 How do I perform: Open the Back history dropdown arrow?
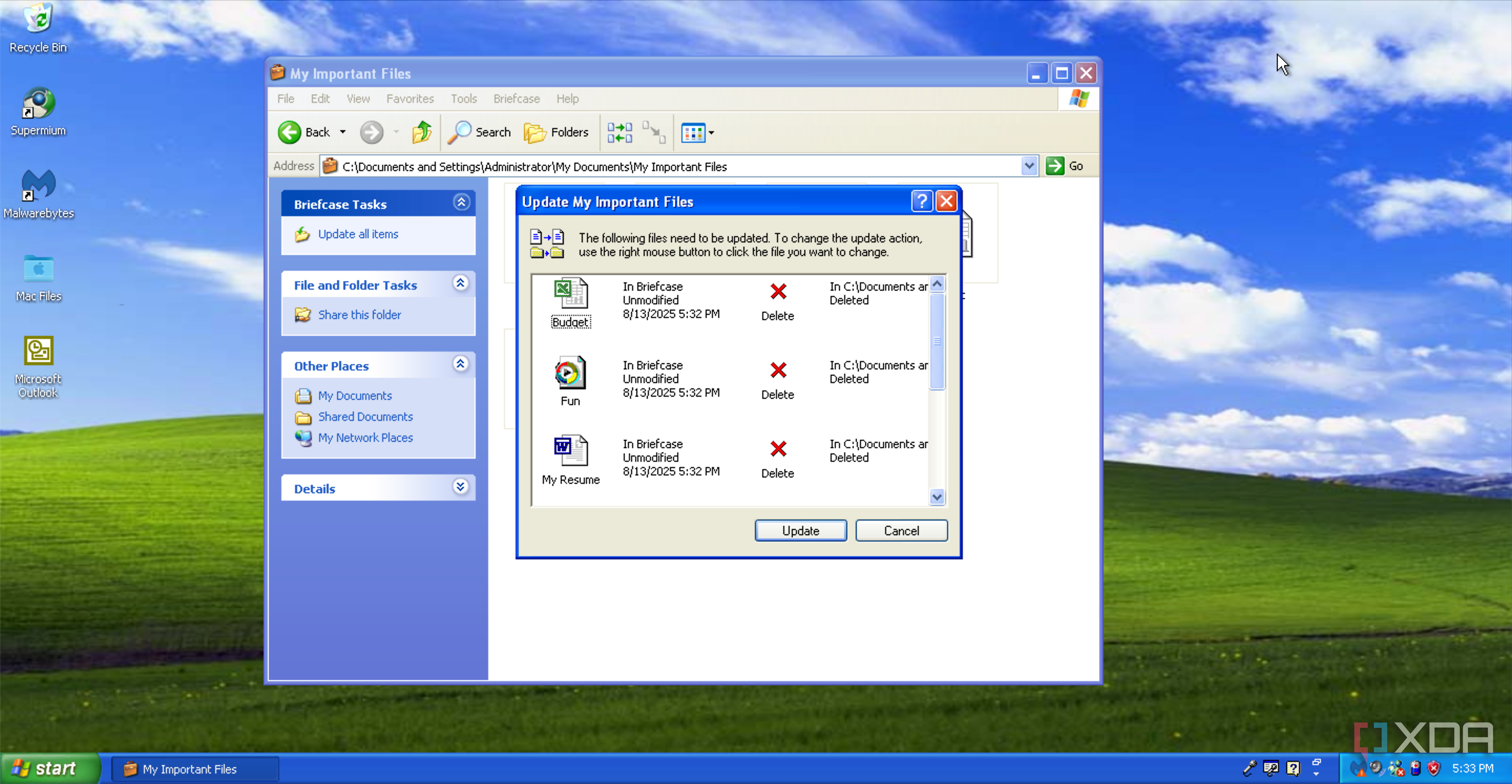point(343,133)
